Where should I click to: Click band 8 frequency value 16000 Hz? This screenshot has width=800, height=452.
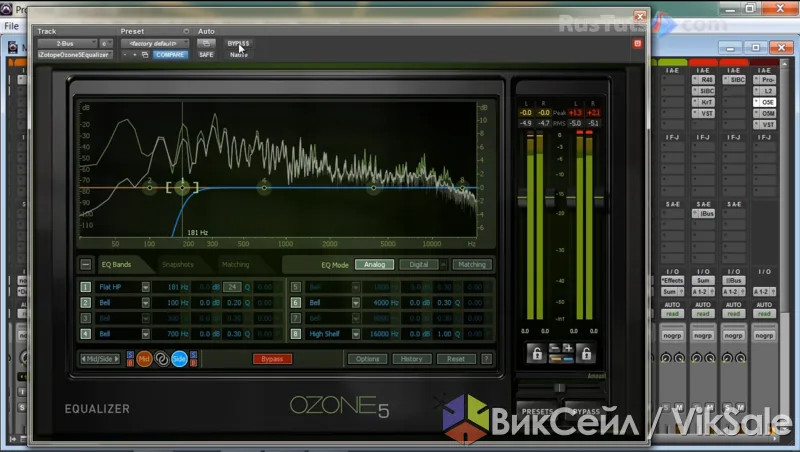pyautogui.click(x=384, y=334)
